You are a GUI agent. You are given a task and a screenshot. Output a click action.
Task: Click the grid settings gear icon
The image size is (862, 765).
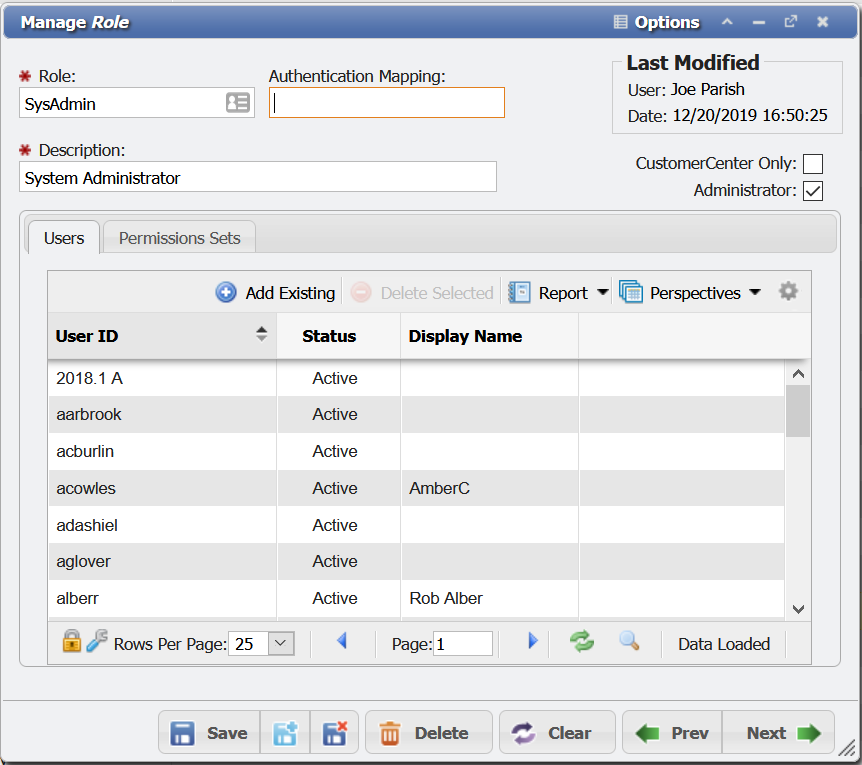point(788,292)
